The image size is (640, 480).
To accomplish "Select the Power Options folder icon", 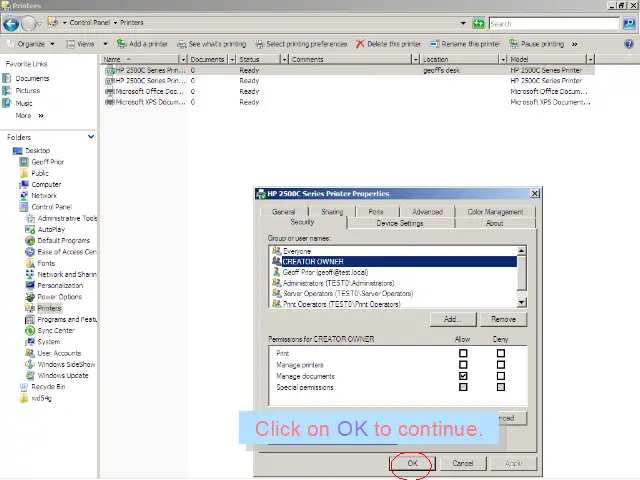I will tap(30, 297).
